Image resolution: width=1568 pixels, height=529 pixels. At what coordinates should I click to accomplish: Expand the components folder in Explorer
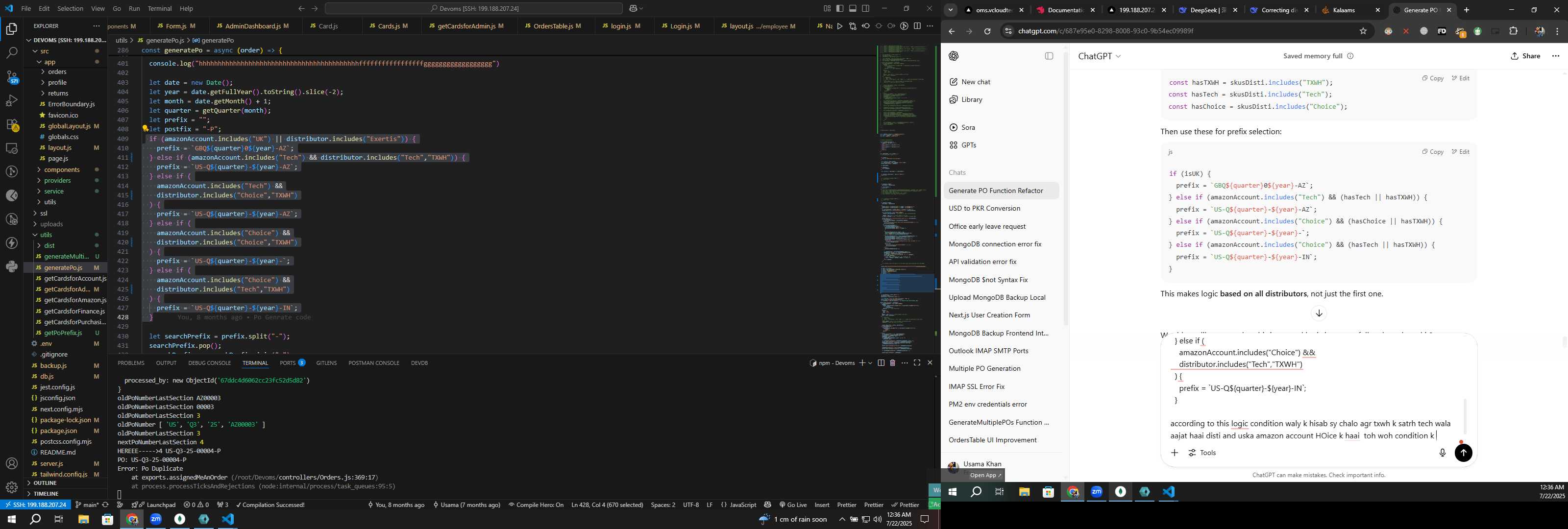pyautogui.click(x=40, y=170)
